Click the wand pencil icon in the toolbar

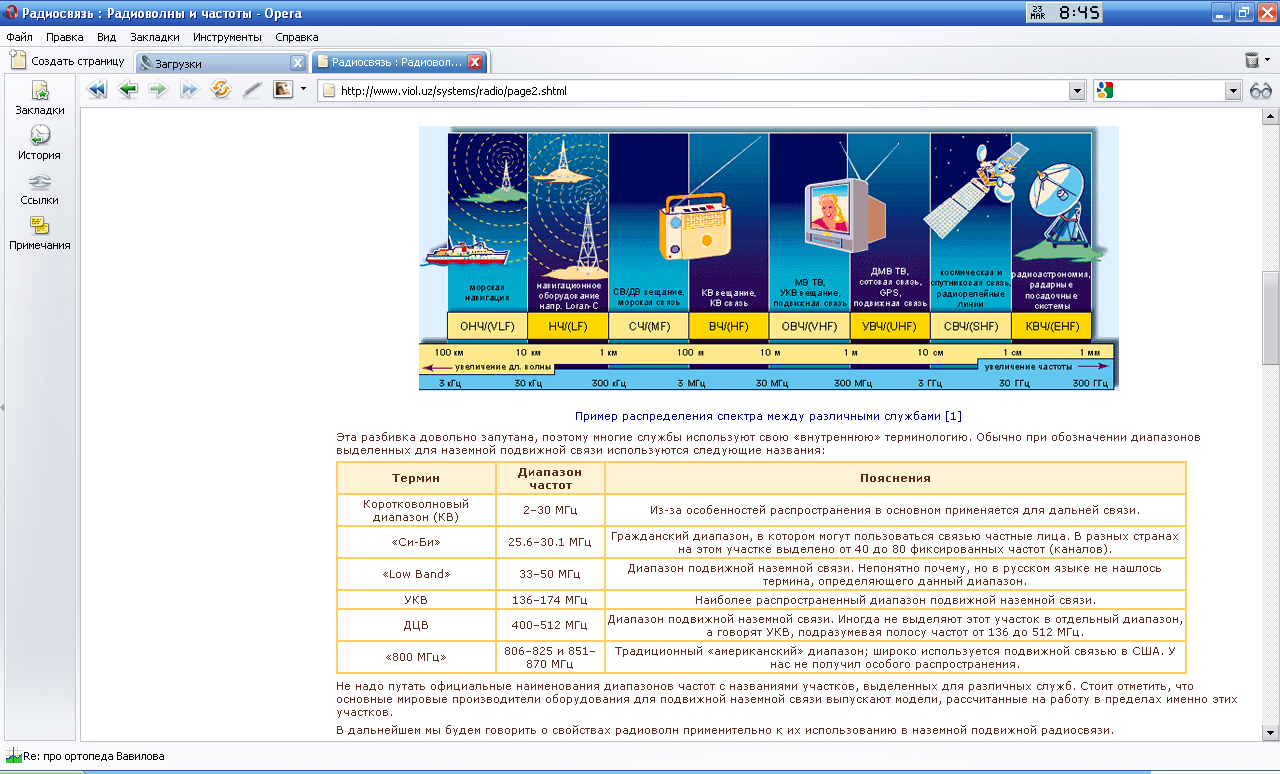251,90
